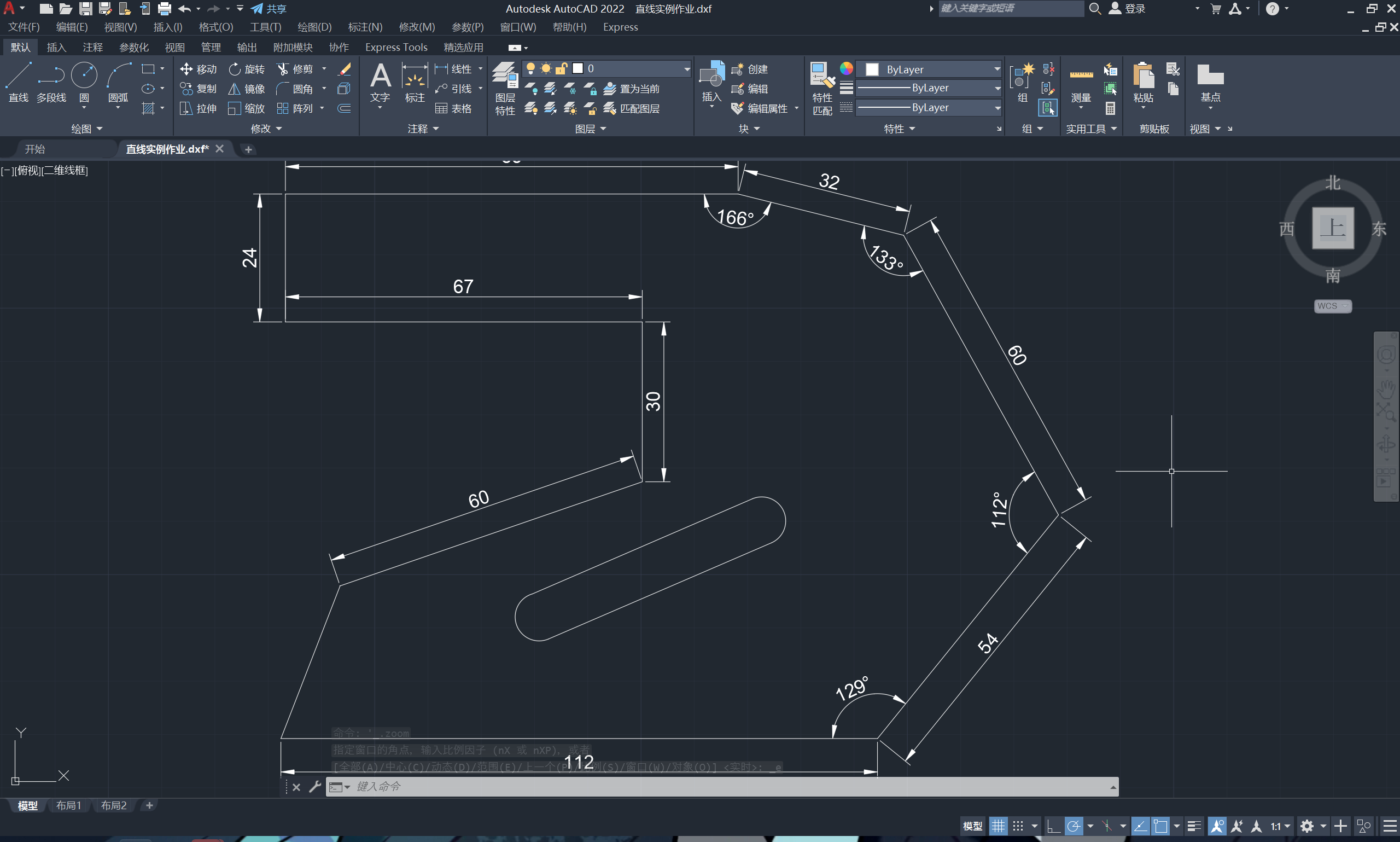The height and width of the screenshot is (842, 1400).
Task: Click the 标注 (Dimension) tool
Action: (x=415, y=83)
